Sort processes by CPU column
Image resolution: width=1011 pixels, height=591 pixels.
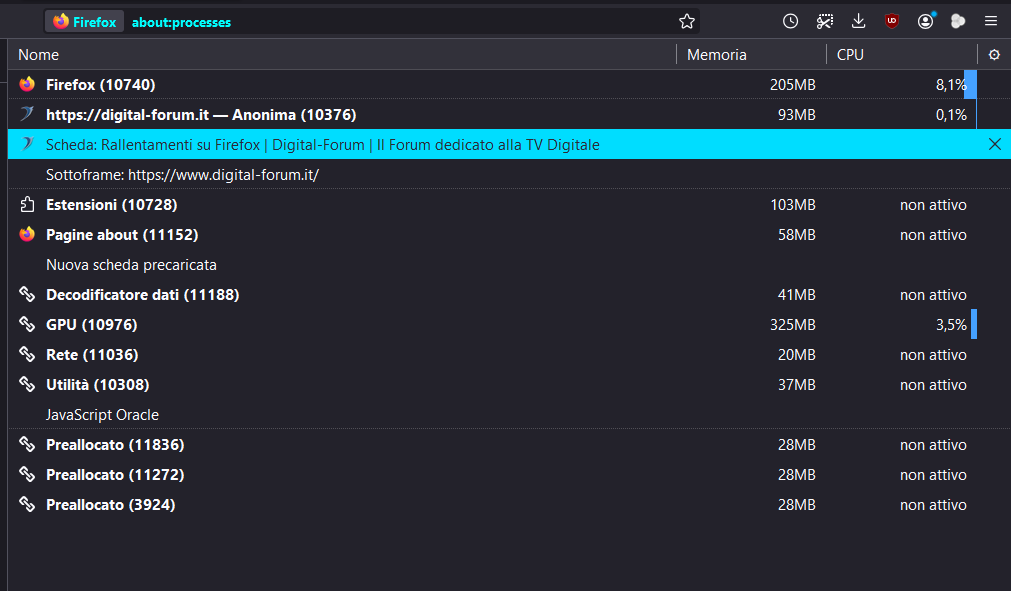click(901, 55)
